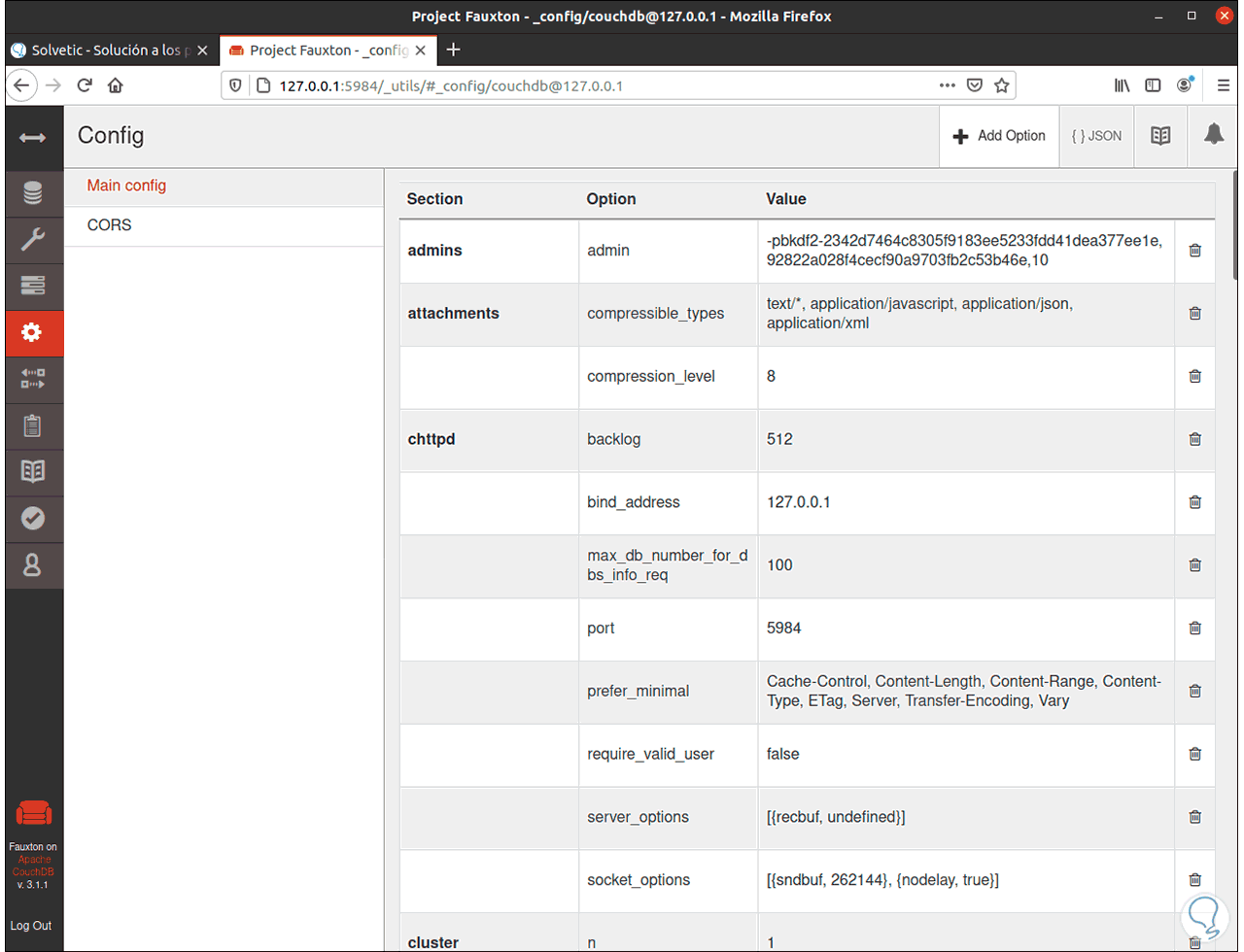Click the Option column header
The width and height of the screenshot is (1244, 952).
611,199
